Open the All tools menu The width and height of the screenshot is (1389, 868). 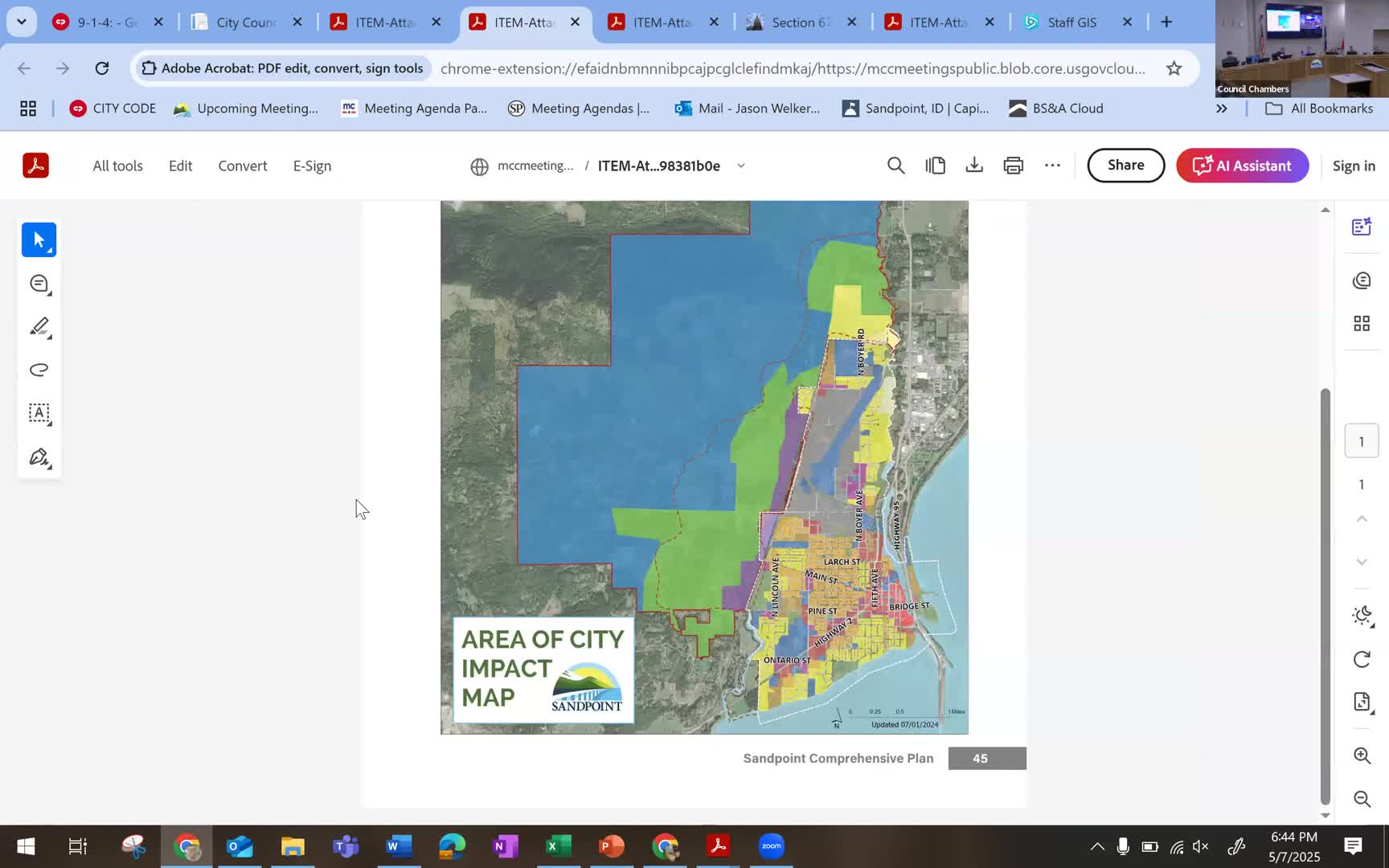(117, 166)
